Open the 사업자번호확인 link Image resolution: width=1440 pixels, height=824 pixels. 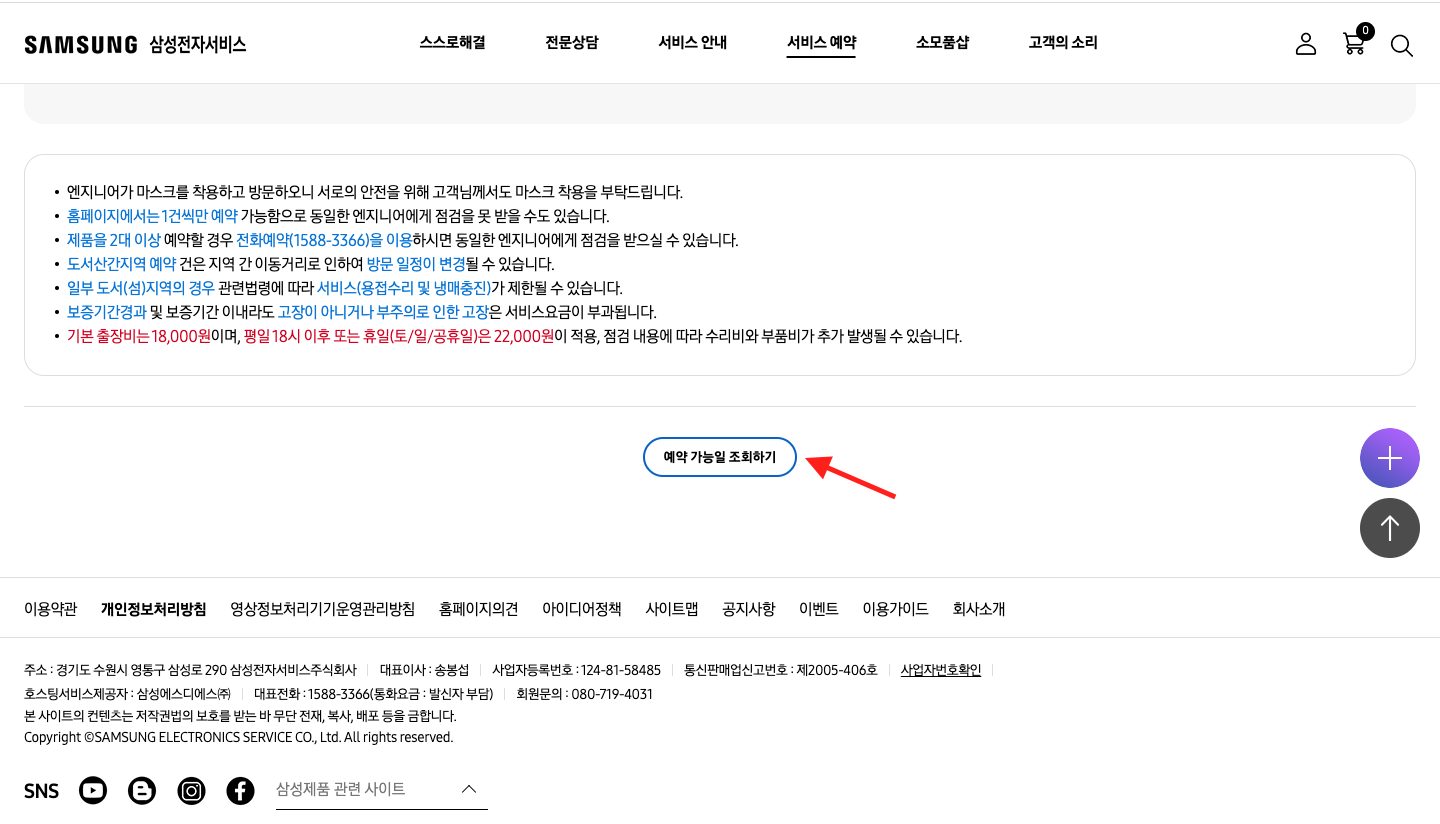(x=940, y=670)
